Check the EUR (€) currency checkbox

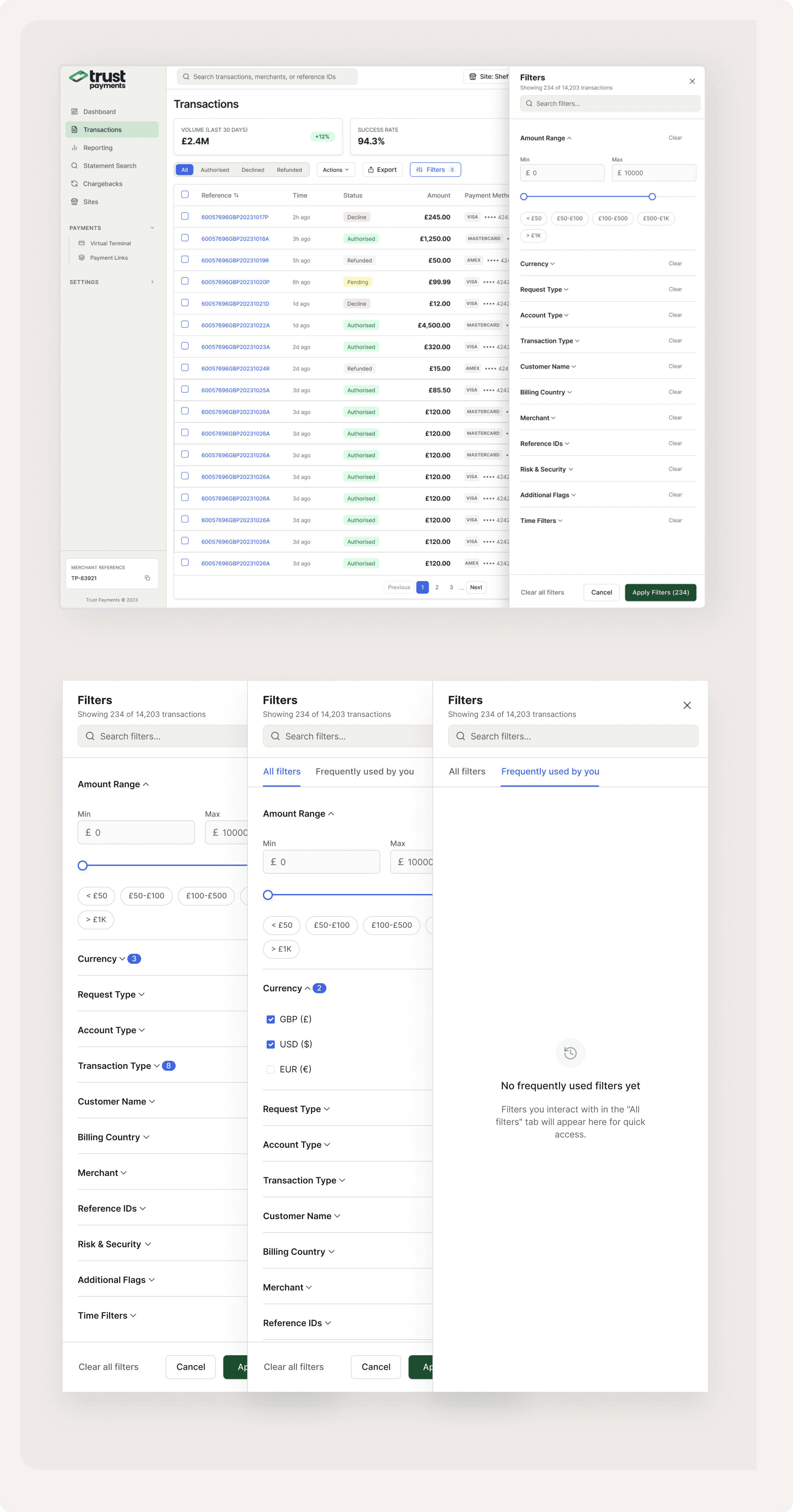point(271,1070)
